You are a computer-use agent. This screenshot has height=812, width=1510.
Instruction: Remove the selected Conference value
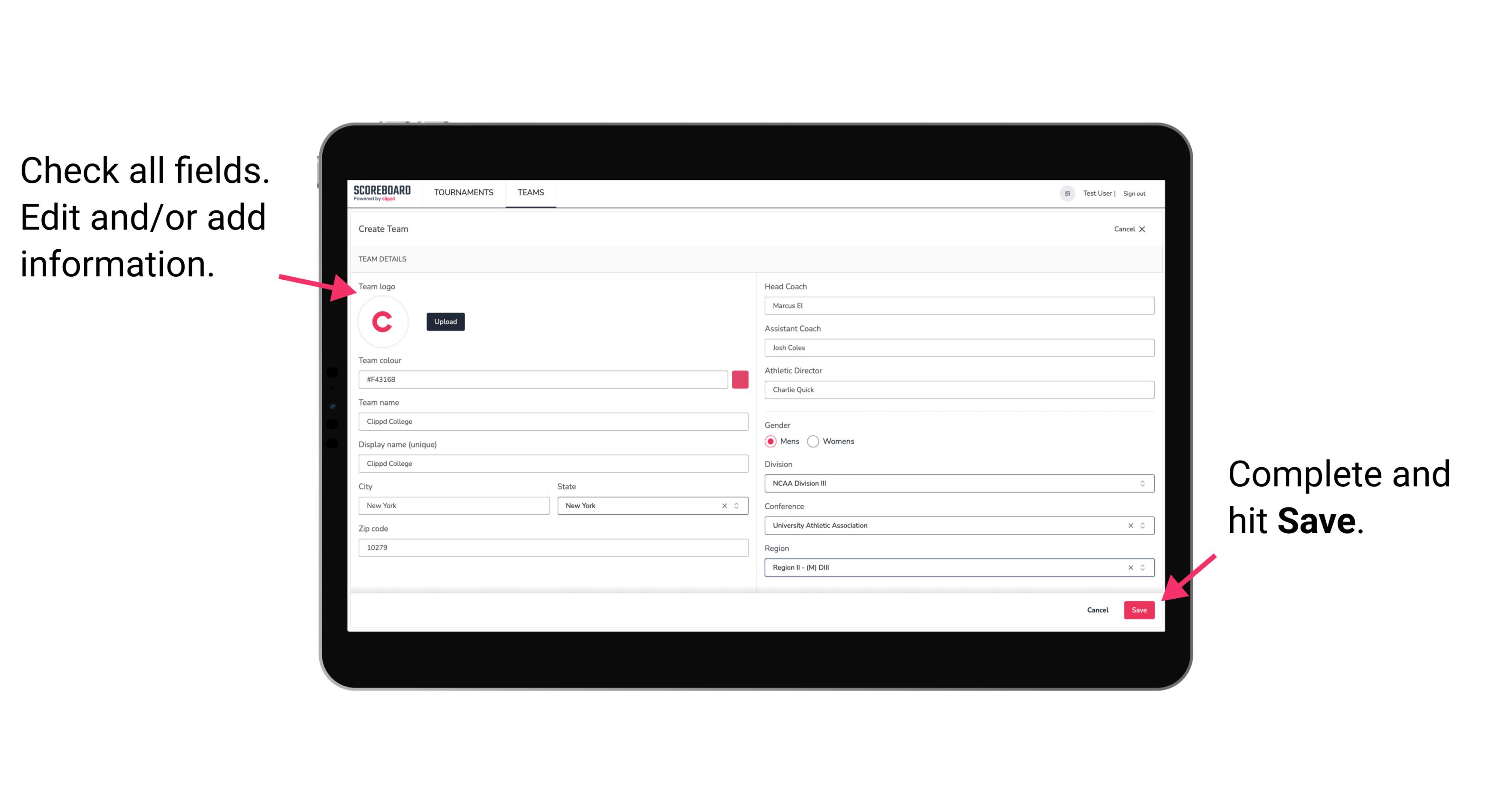(x=1129, y=525)
